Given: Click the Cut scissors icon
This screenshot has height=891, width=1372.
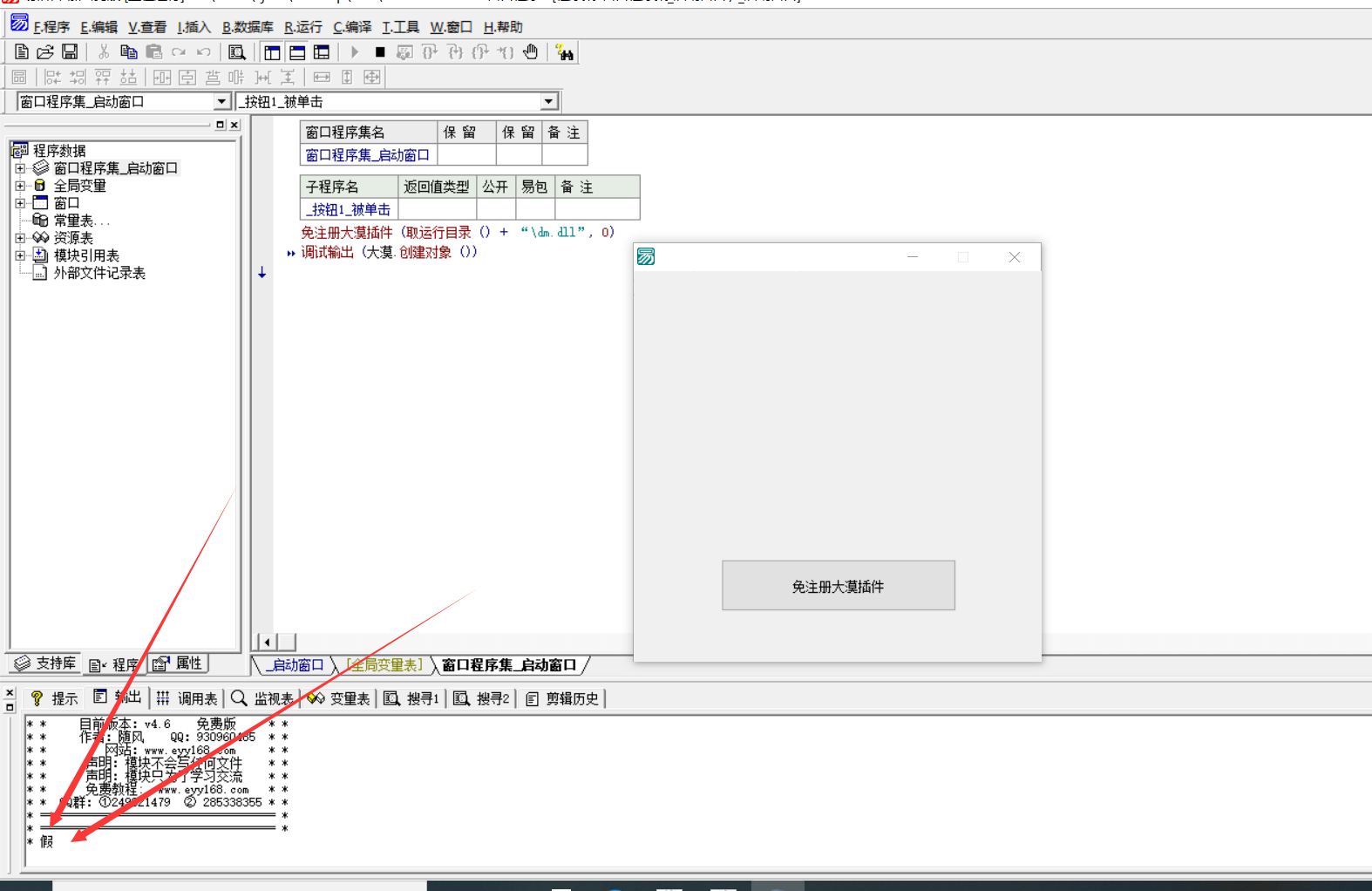Looking at the screenshot, I should [x=104, y=52].
